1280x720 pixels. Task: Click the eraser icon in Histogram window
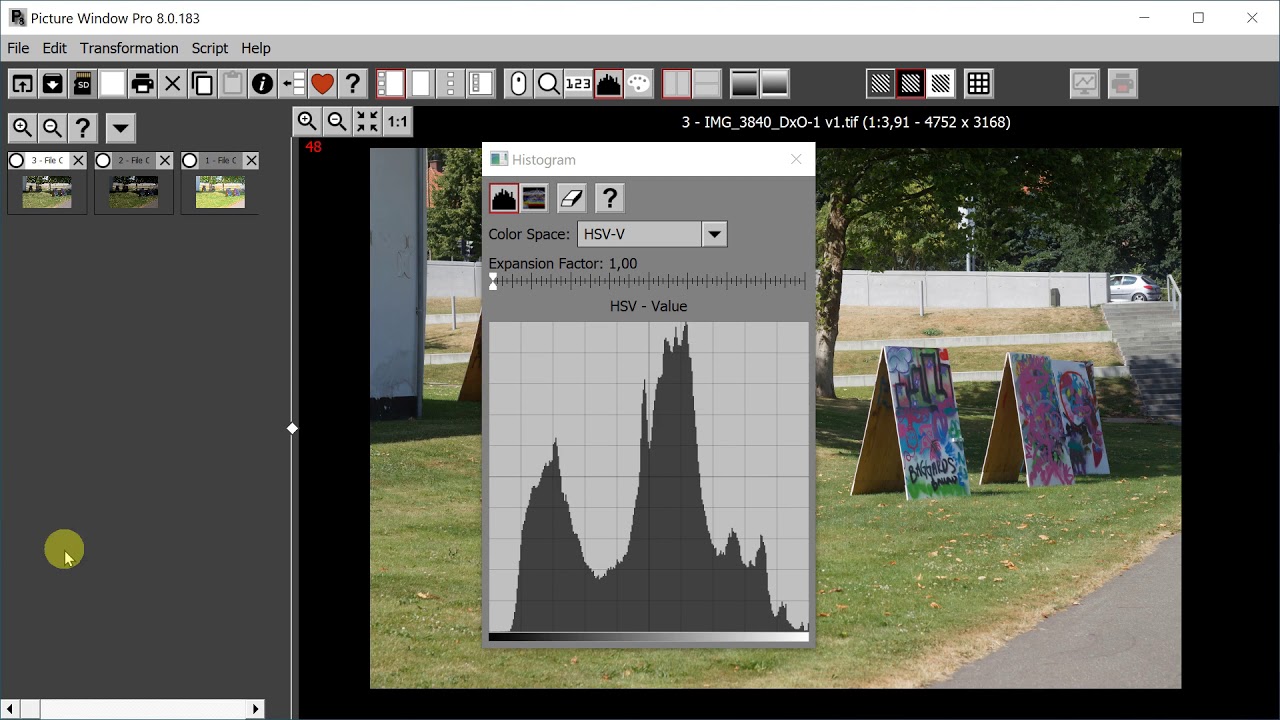tap(571, 198)
